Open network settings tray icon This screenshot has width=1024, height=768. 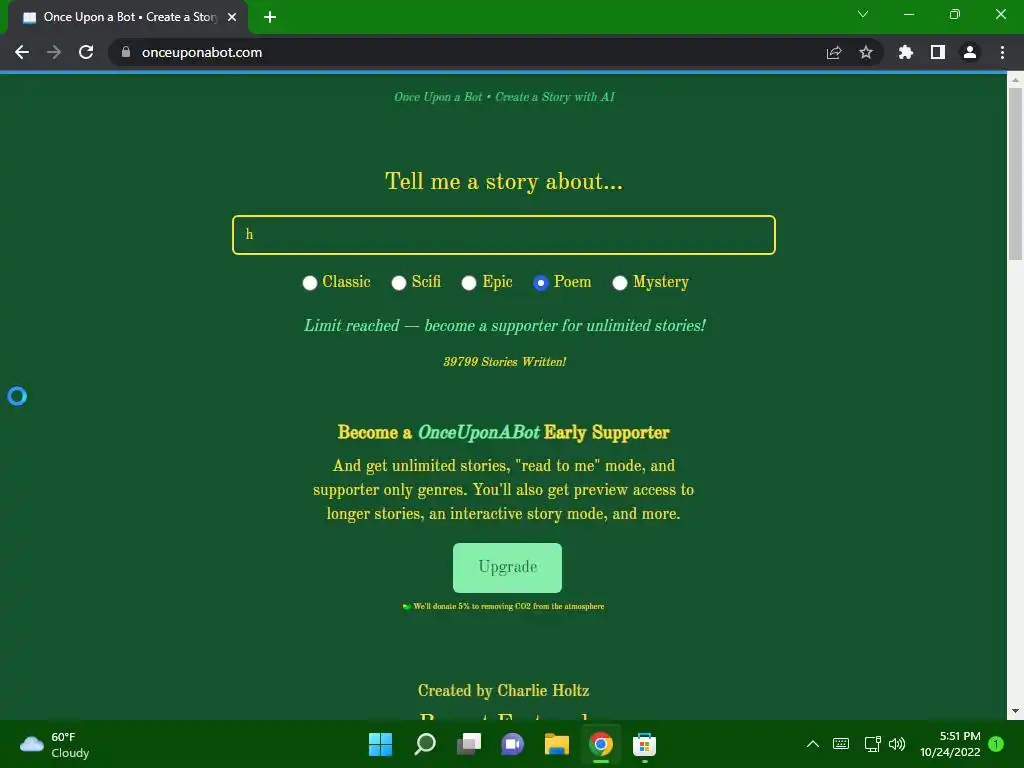872,744
